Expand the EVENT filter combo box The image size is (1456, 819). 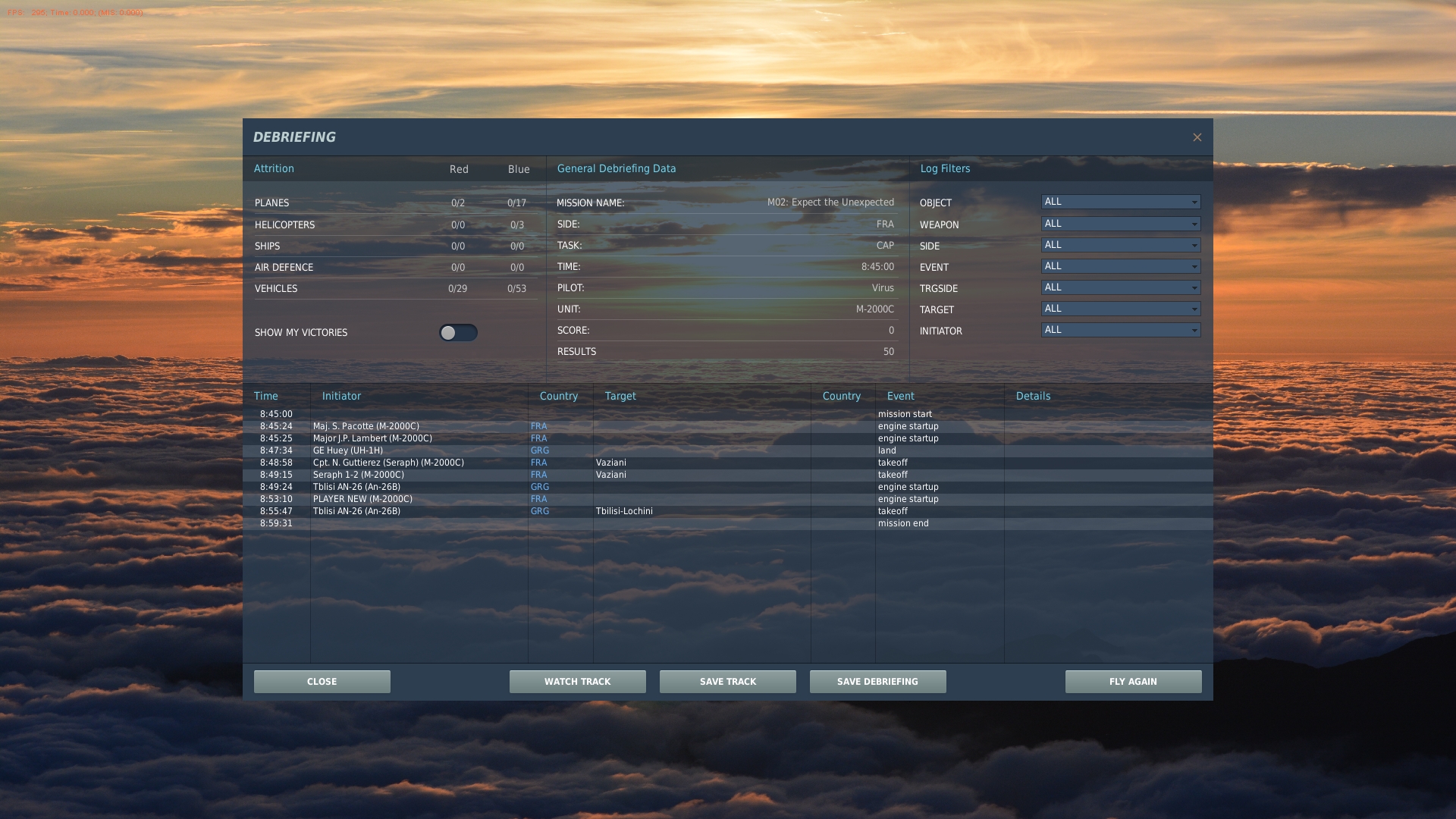click(x=1121, y=266)
